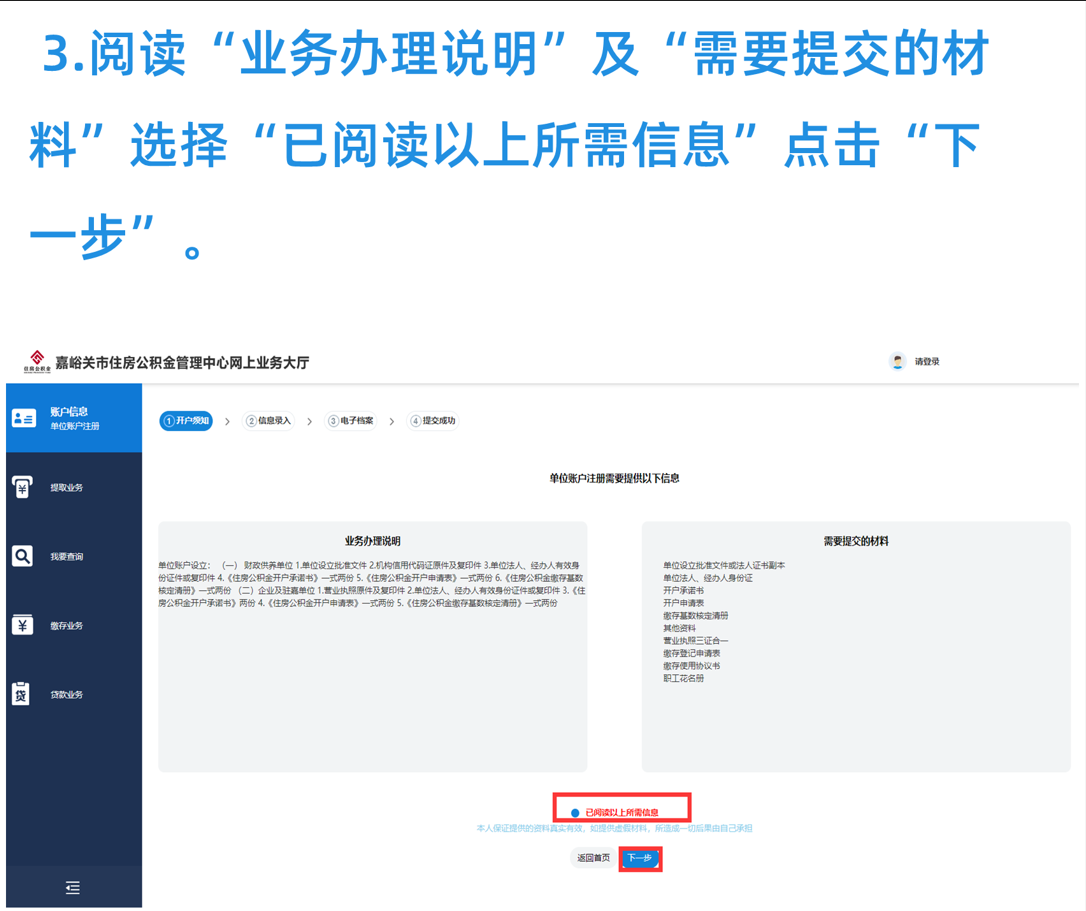Select the 提交成功 step
Viewport: 1086px width, 911px height.
pyautogui.click(x=432, y=421)
